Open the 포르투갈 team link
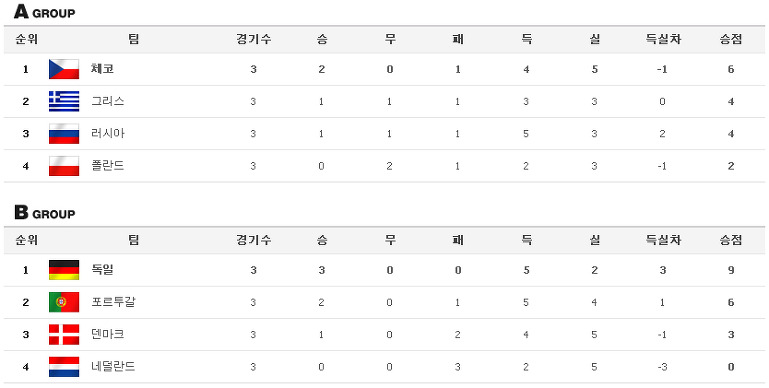Screen dimensions: 769x388 113,302
